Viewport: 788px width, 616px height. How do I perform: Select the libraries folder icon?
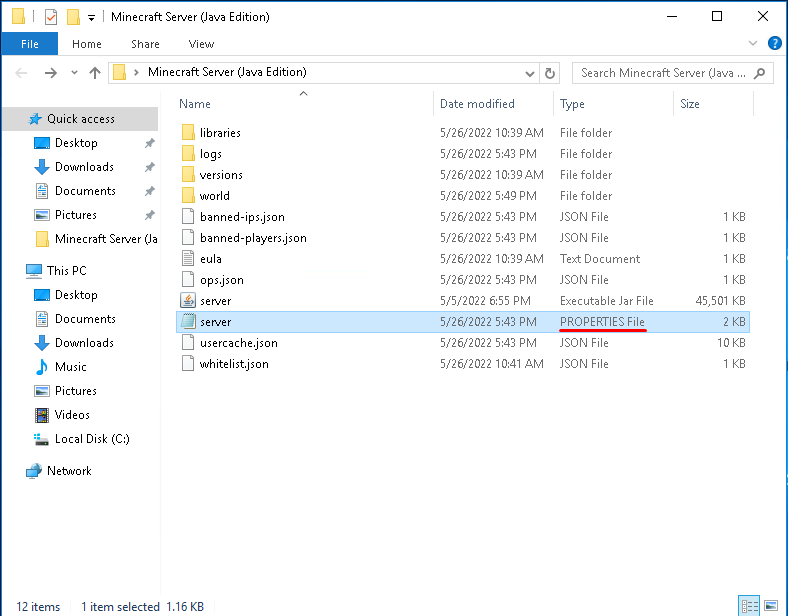coord(188,133)
